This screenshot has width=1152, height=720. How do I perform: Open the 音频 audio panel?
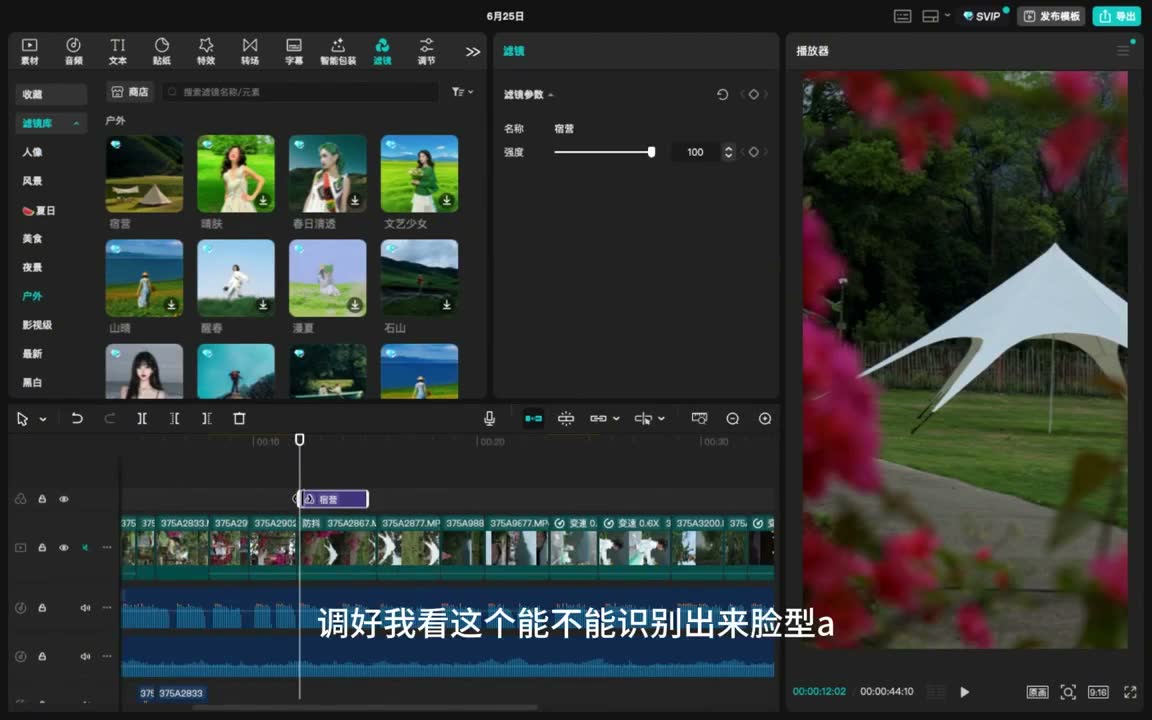click(73, 51)
